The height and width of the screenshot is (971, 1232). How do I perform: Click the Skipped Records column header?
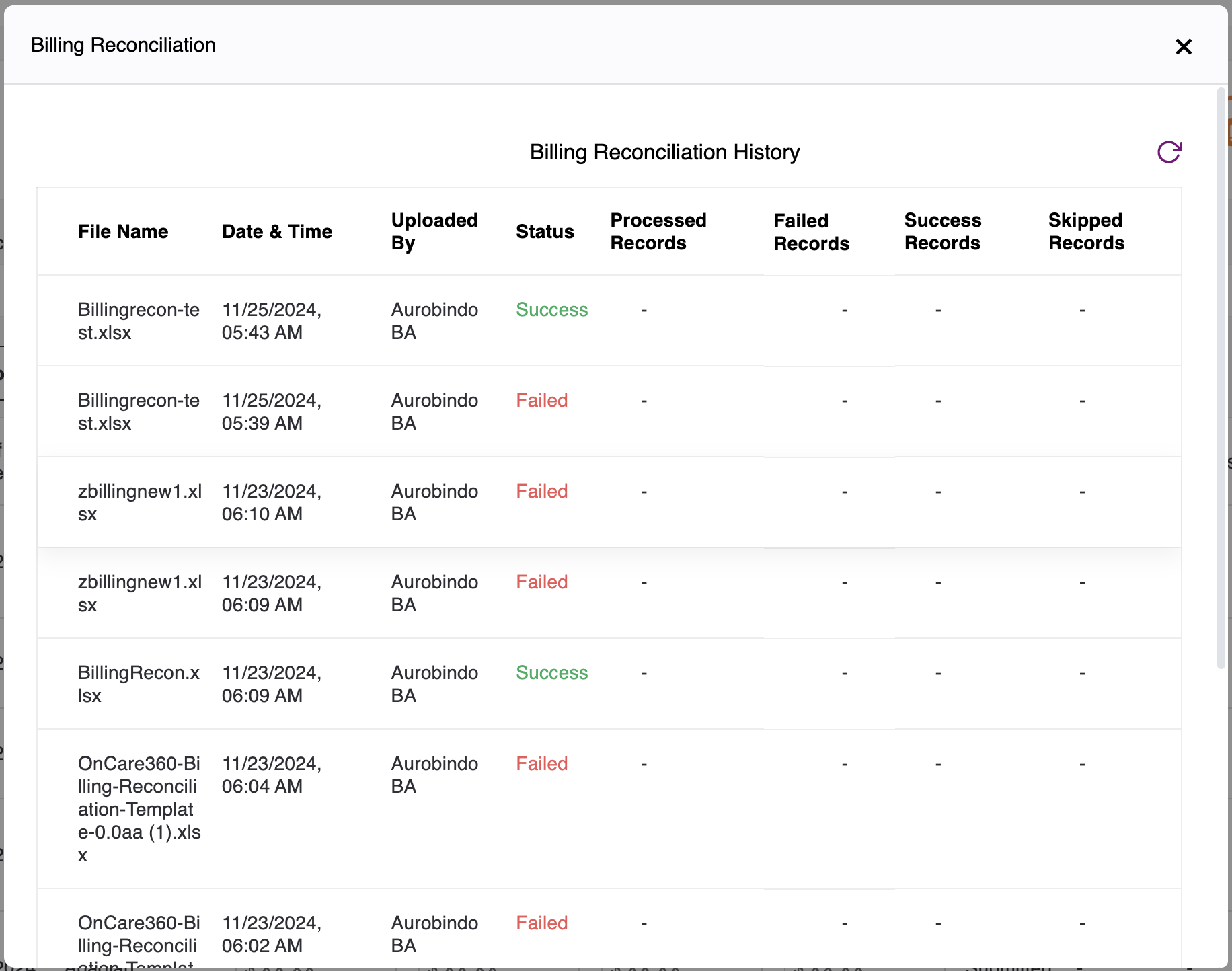pos(1086,231)
